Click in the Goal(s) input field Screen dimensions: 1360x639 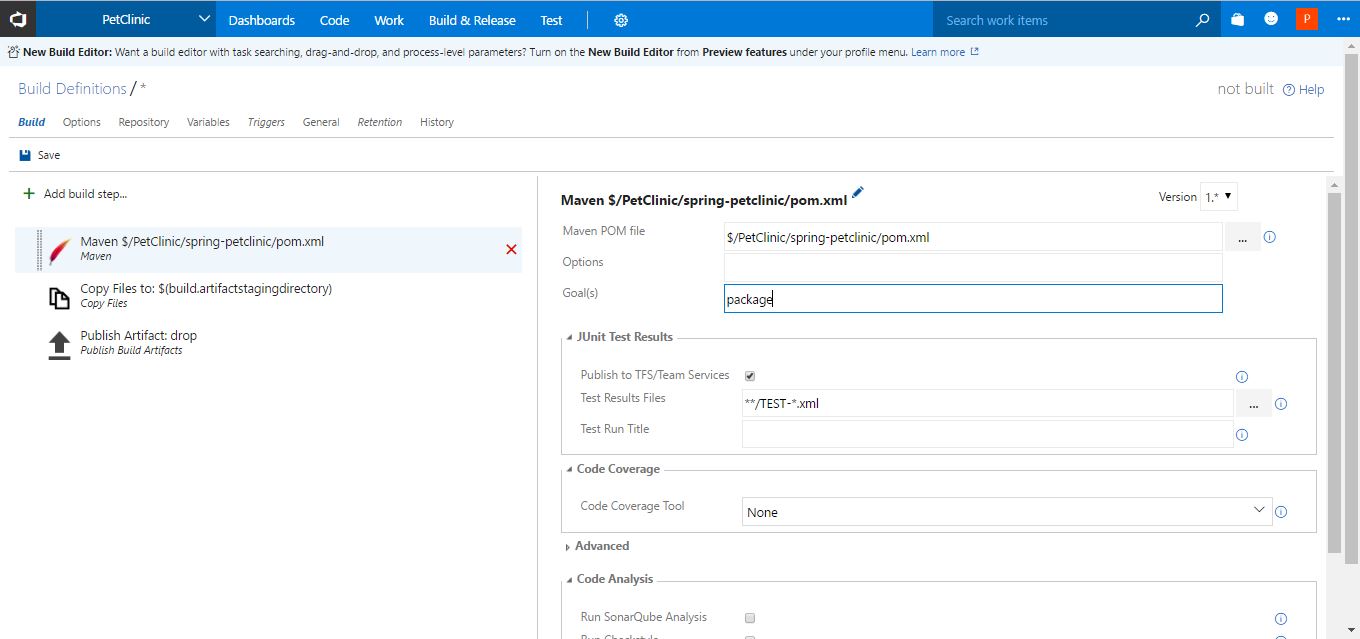(x=972, y=299)
